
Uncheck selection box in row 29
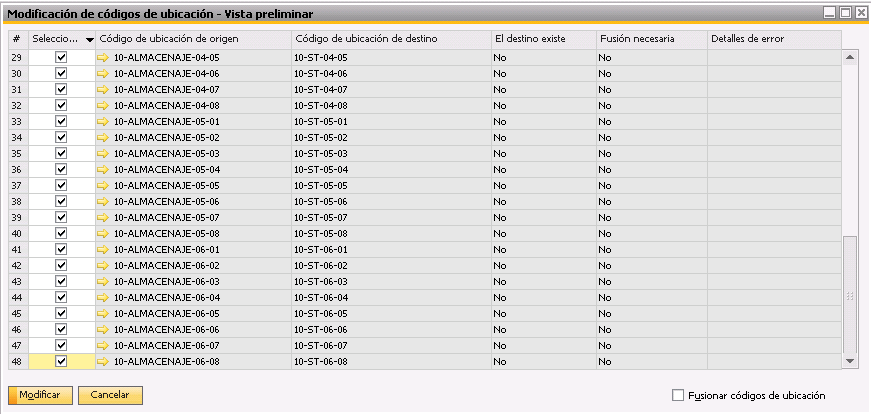pyautogui.click(x=62, y=57)
